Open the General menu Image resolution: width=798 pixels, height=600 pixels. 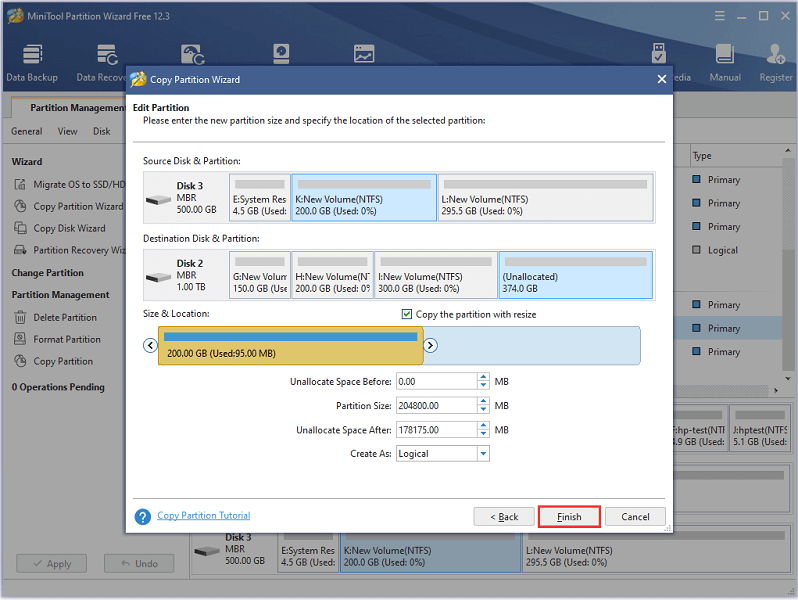point(26,131)
